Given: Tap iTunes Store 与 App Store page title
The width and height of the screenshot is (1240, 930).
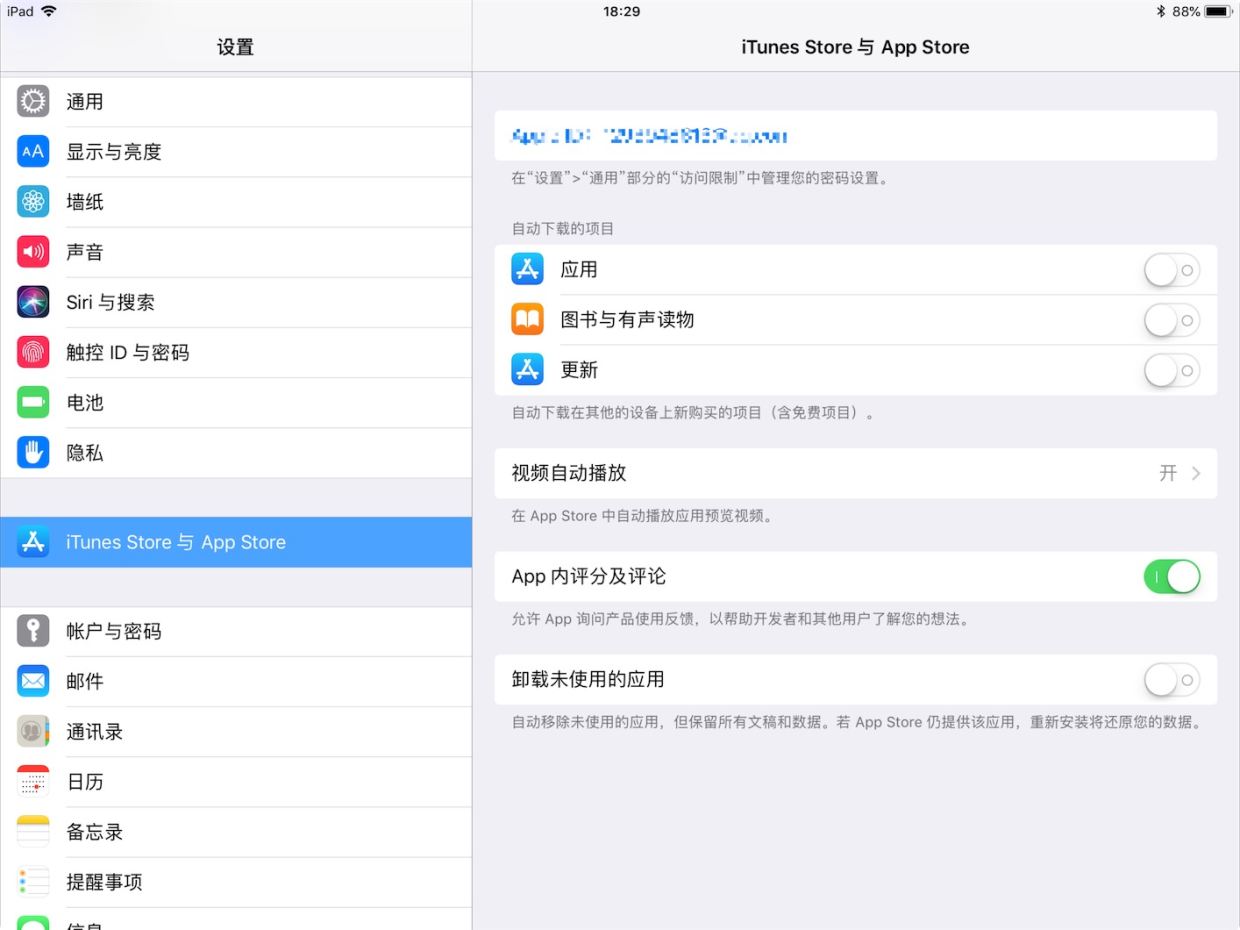Looking at the screenshot, I should 855,47.
